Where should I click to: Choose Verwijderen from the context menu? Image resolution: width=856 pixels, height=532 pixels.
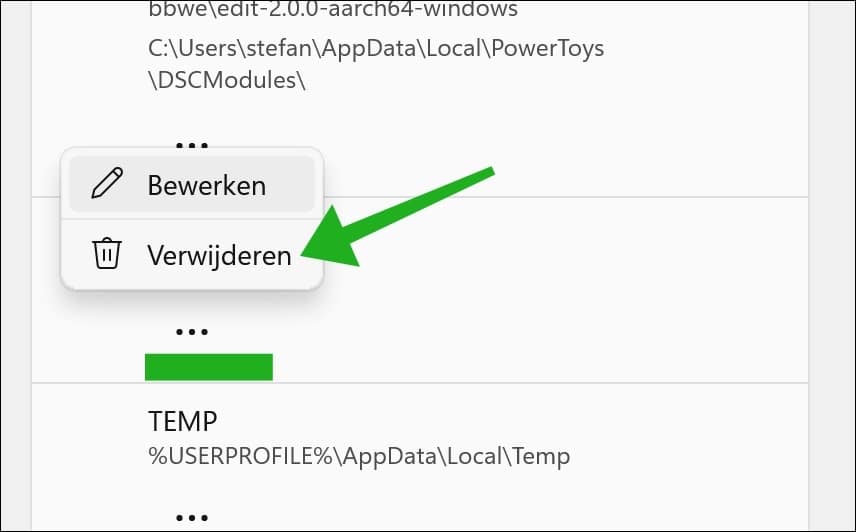coord(192,254)
